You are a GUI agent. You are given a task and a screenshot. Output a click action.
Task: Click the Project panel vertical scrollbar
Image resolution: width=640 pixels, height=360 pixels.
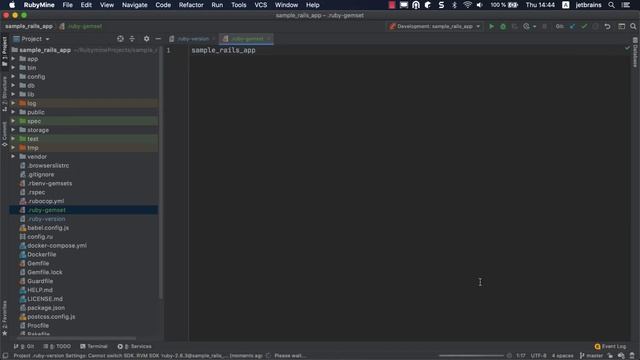click(161, 173)
